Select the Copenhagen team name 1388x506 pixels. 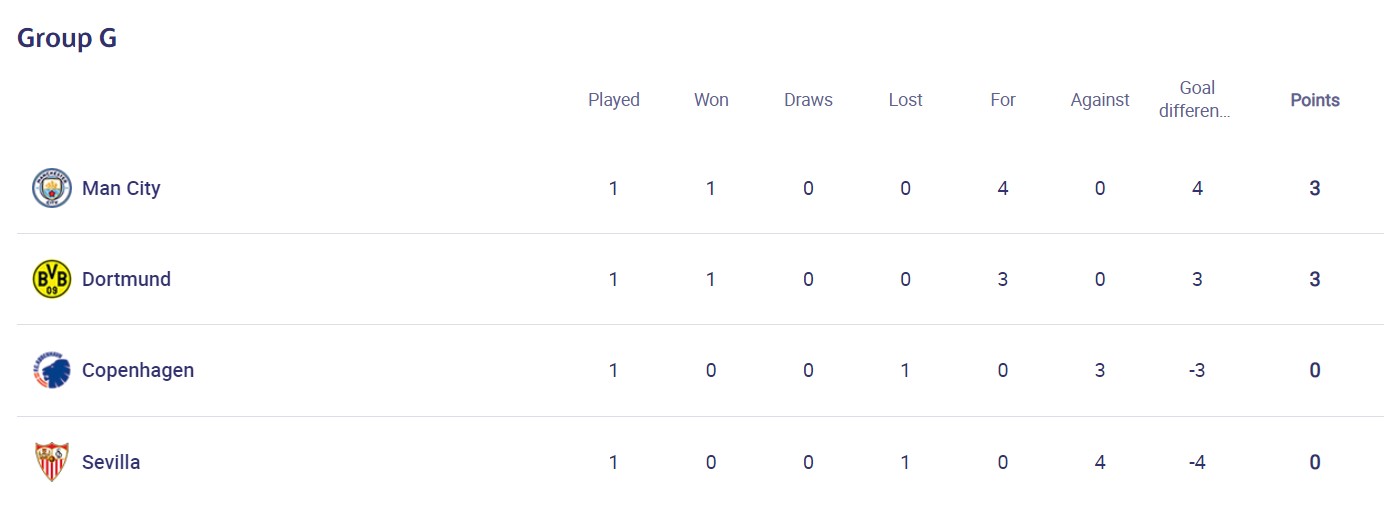click(138, 370)
